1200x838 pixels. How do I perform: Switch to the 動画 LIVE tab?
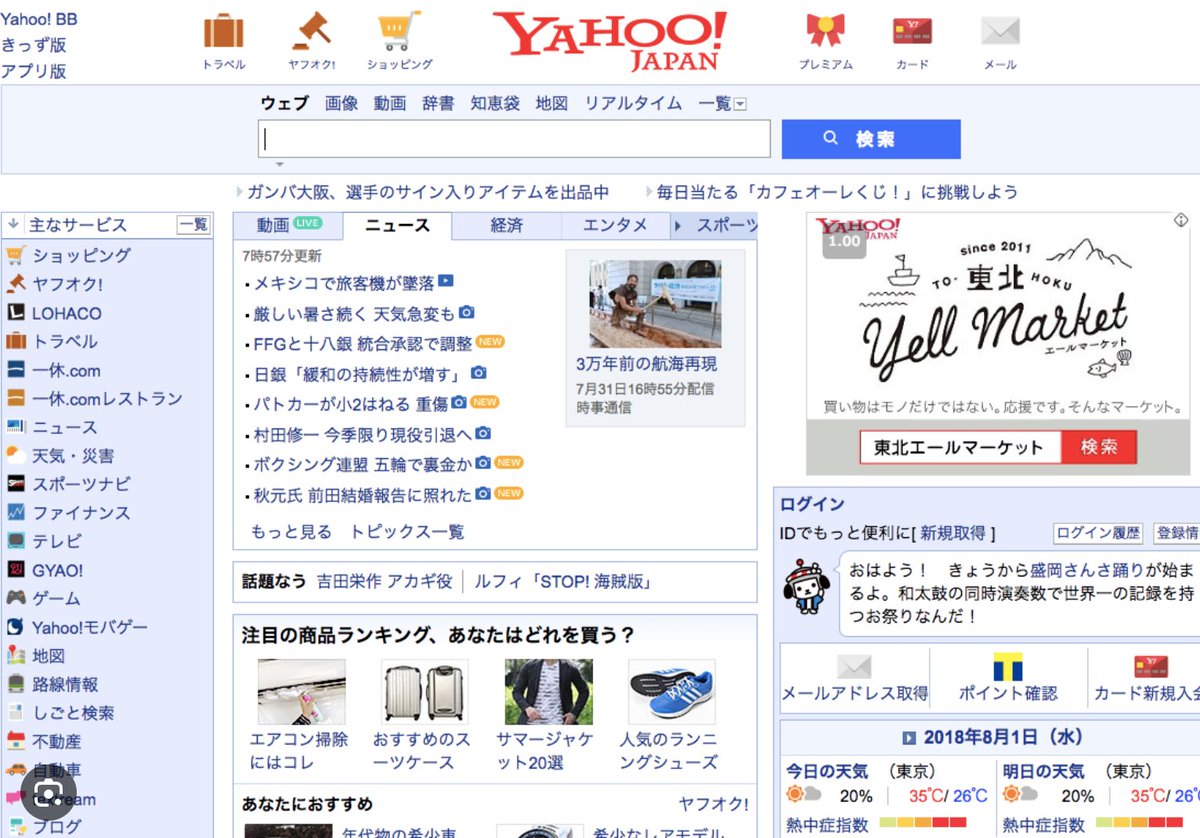point(288,226)
